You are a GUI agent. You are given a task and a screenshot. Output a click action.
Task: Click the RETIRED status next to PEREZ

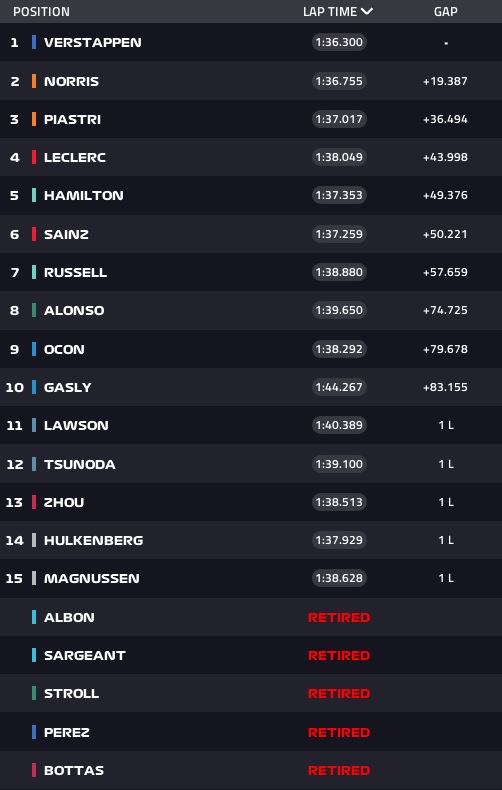[x=339, y=732]
